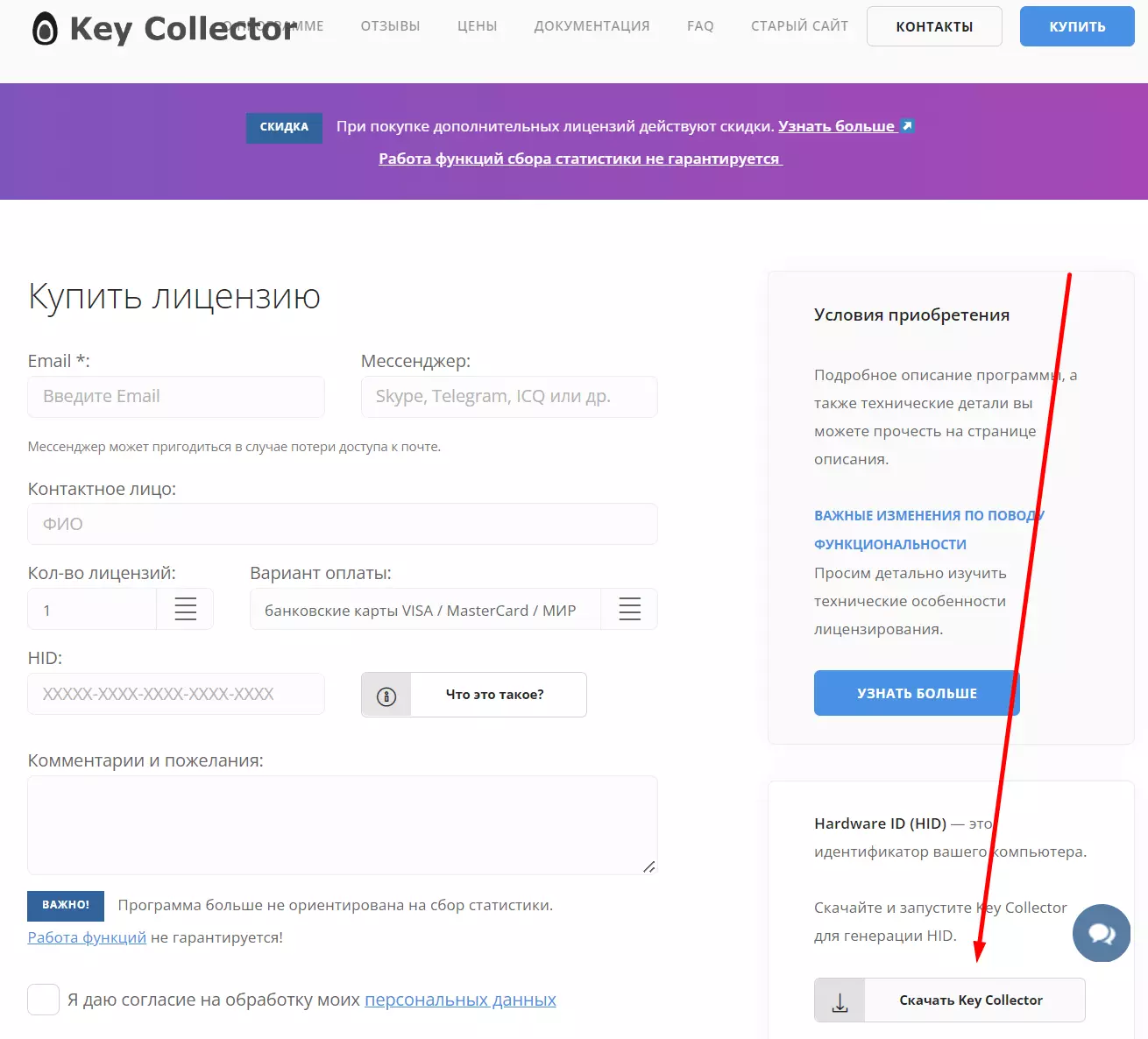Click the 'ВАЖНО!' badge
Viewport: 1148px width, 1039px height.
[x=66, y=906]
